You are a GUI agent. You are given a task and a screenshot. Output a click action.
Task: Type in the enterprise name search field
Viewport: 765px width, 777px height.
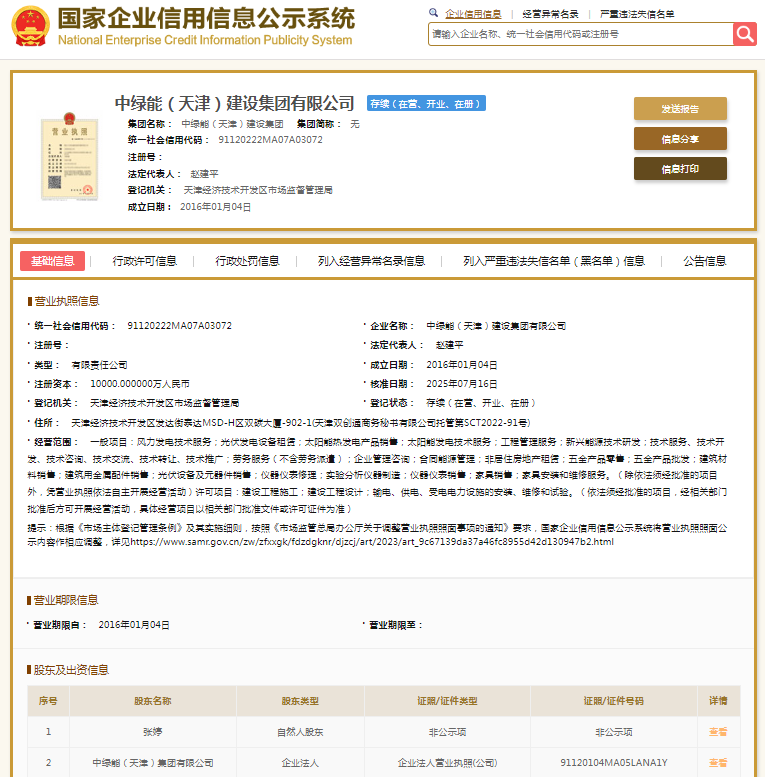coord(580,34)
